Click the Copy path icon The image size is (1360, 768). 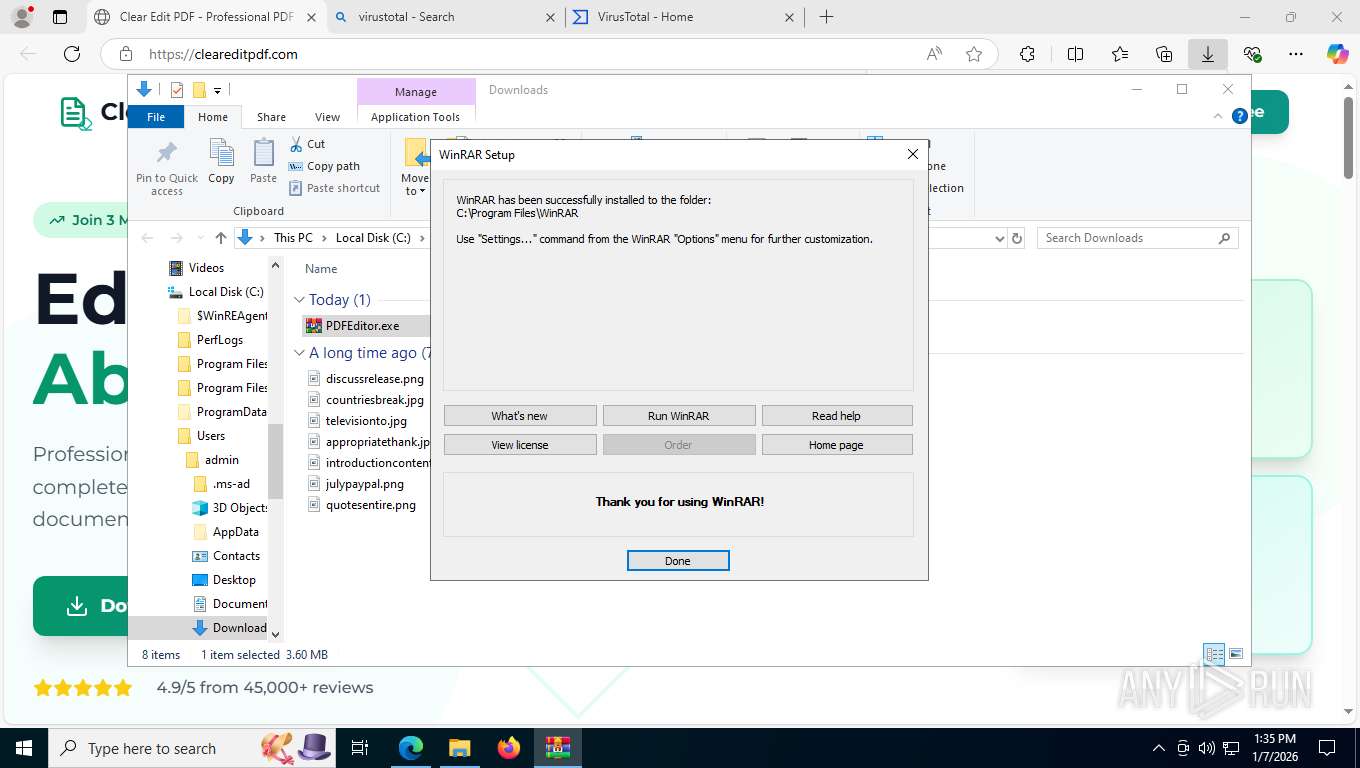point(296,166)
